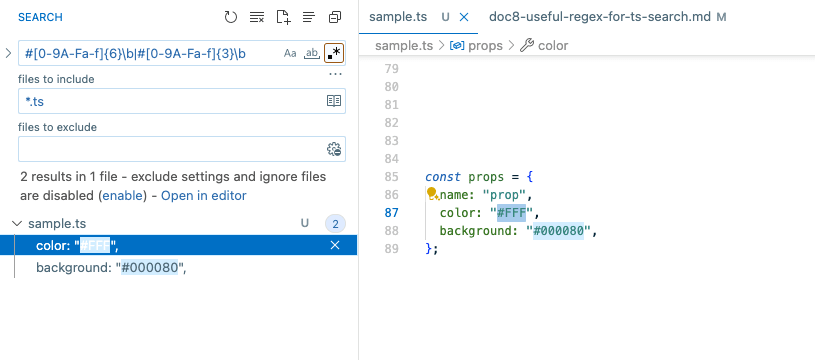Refresh the search results
This screenshot has width=815, height=360.
coord(230,17)
